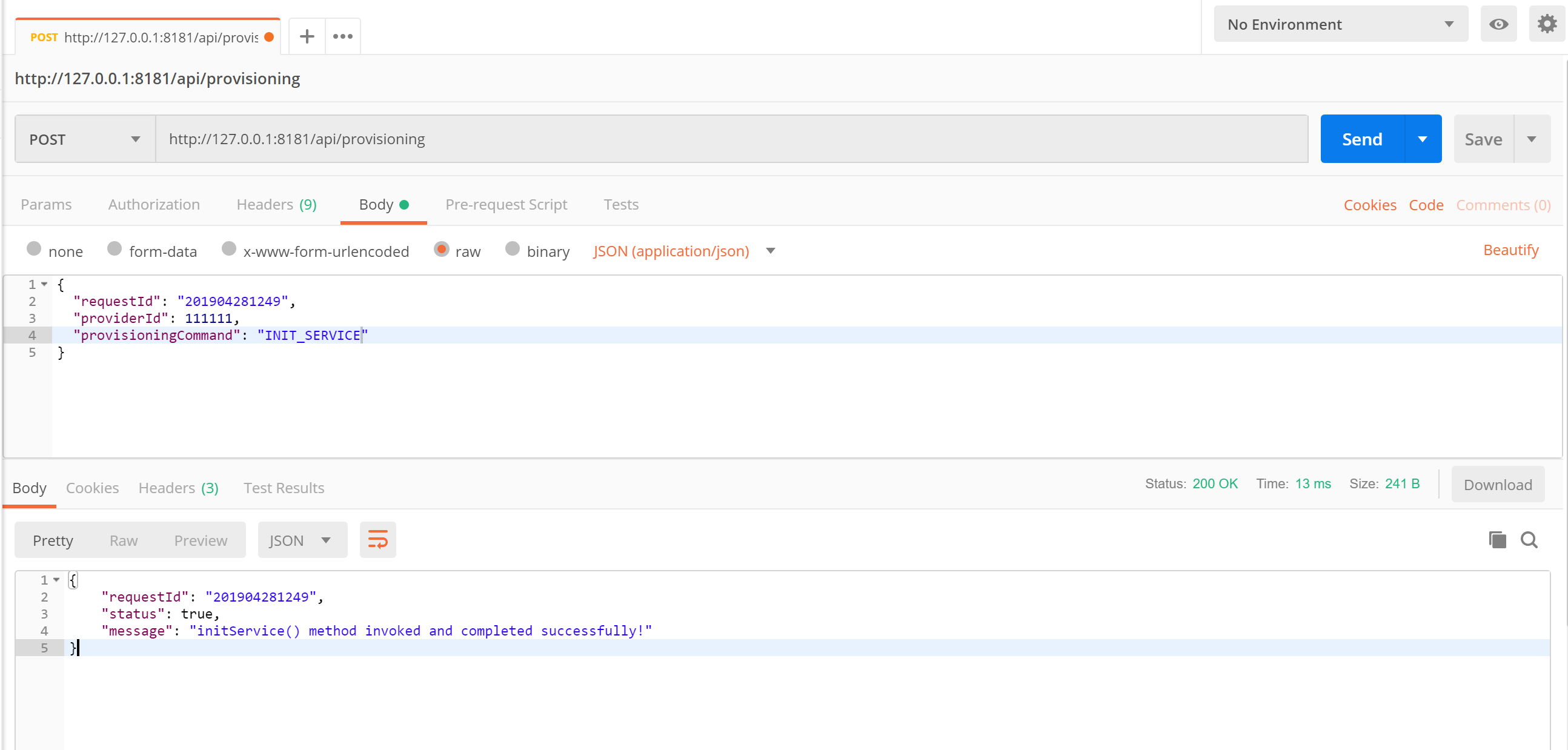Open Save button dropdown arrow

pos(1532,139)
